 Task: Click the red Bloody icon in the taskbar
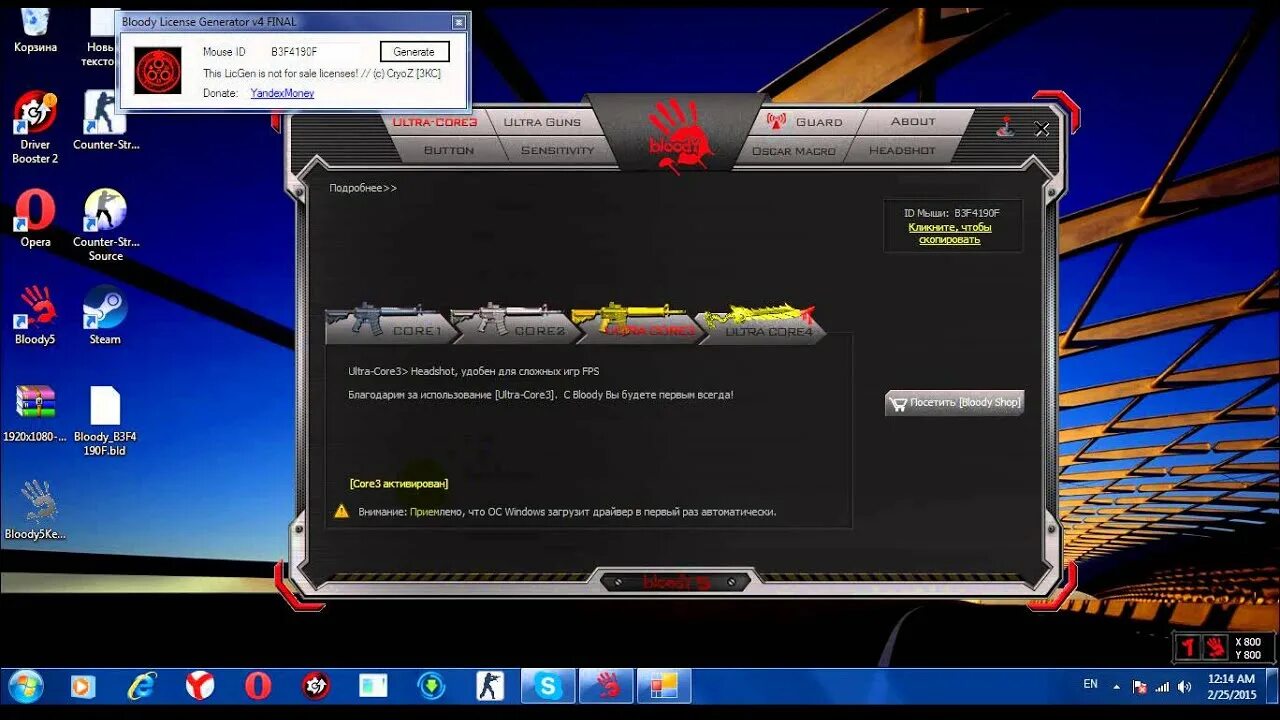(605, 686)
